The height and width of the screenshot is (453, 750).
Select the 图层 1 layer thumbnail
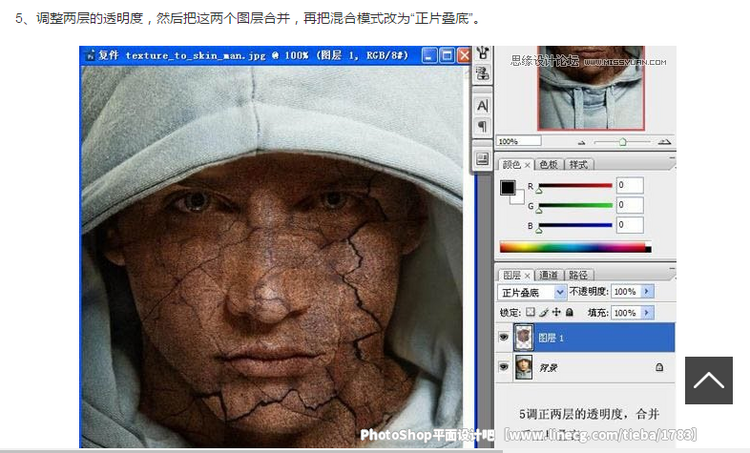point(523,338)
